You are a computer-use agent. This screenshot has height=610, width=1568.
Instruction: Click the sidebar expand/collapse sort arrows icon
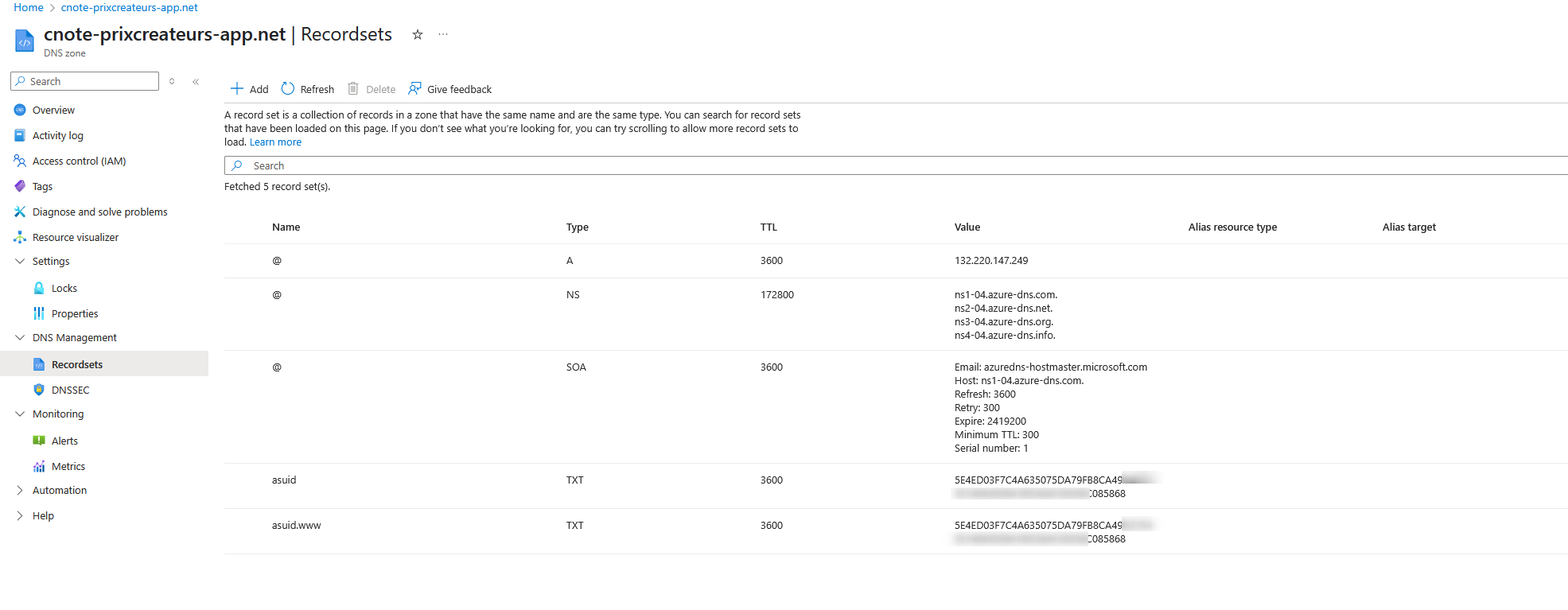click(172, 81)
